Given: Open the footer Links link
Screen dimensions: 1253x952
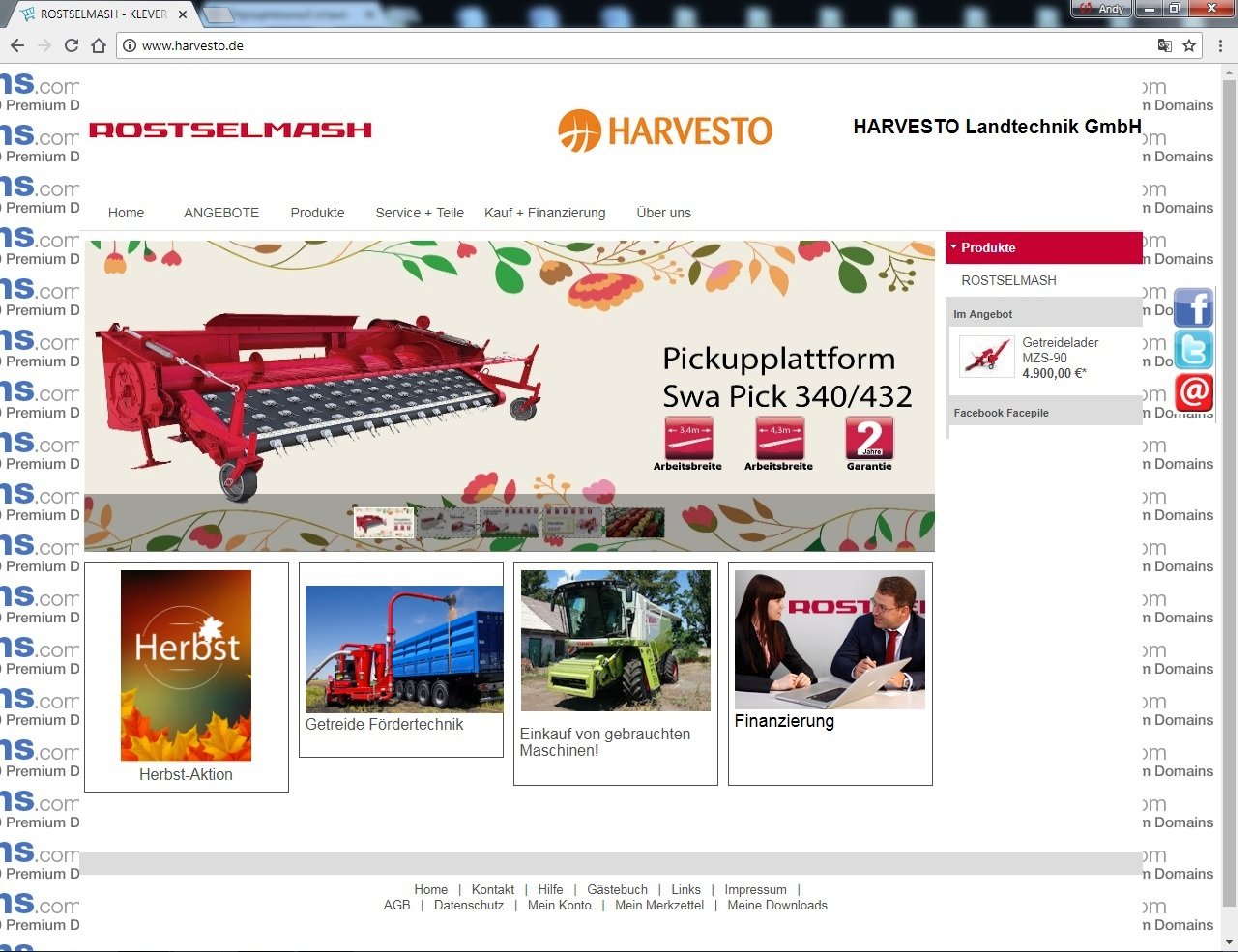Looking at the screenshot, I should [x=686, y=890].
